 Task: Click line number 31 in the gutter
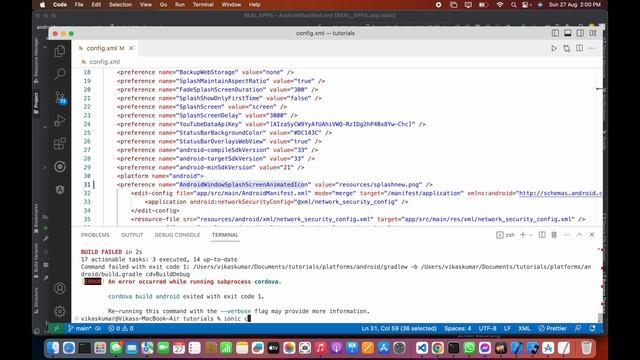(x=87, y=184)
